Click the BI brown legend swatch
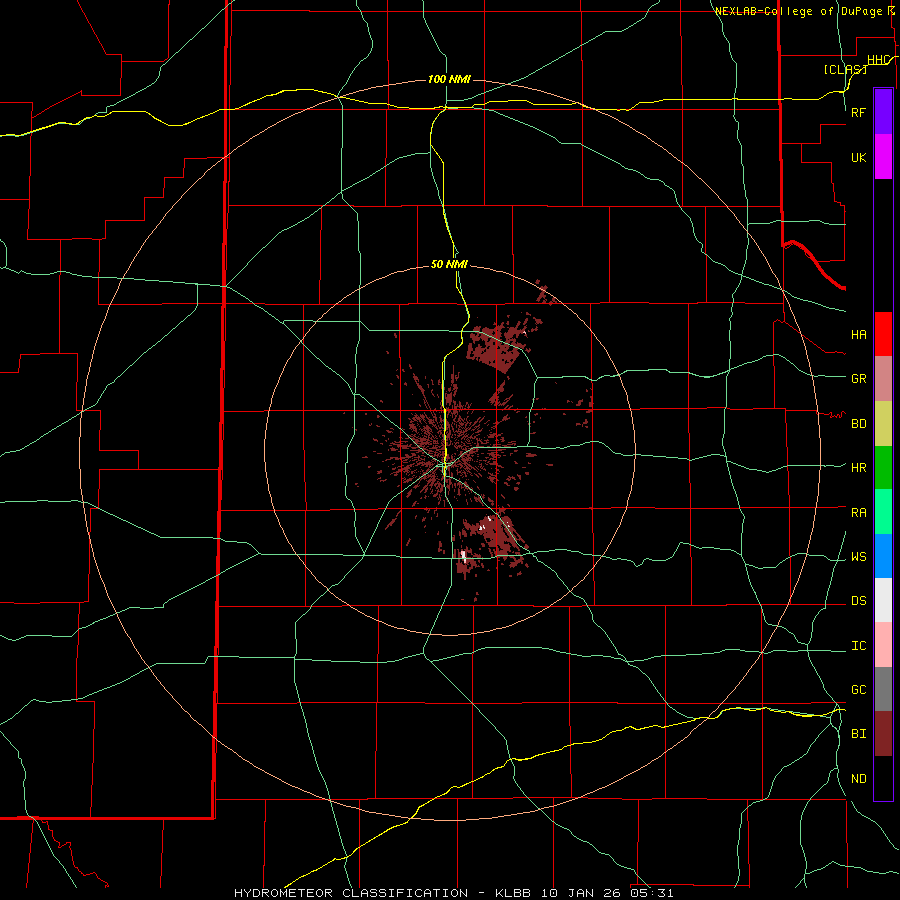Screen dimensions: 900x900 click(x=883, y=734)
